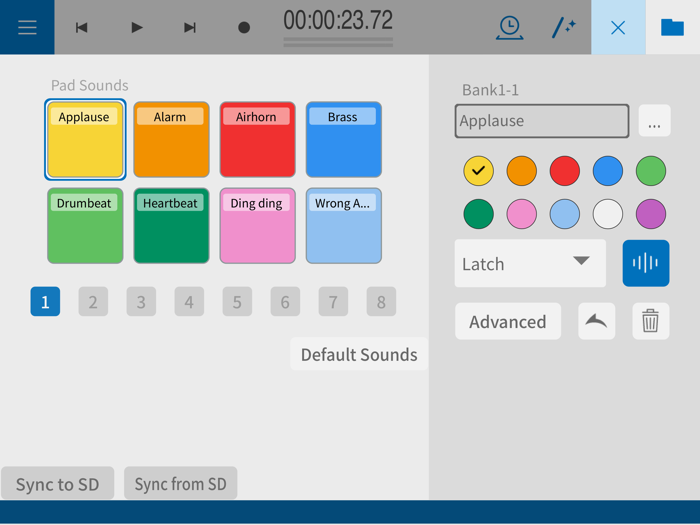The image size is (700, 525).
Task: Switch to bank 1
Action: pyautogui.click(x=45, y=301)
